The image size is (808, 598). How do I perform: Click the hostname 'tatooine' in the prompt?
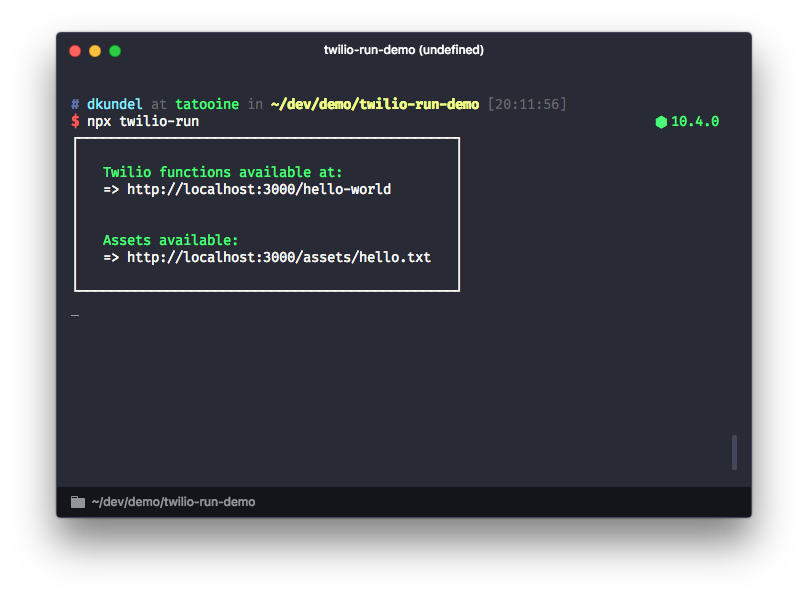207,104
